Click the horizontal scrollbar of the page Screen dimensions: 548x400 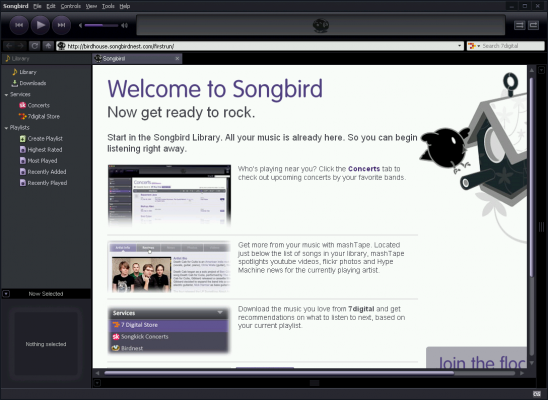click(x=279, y=373)
